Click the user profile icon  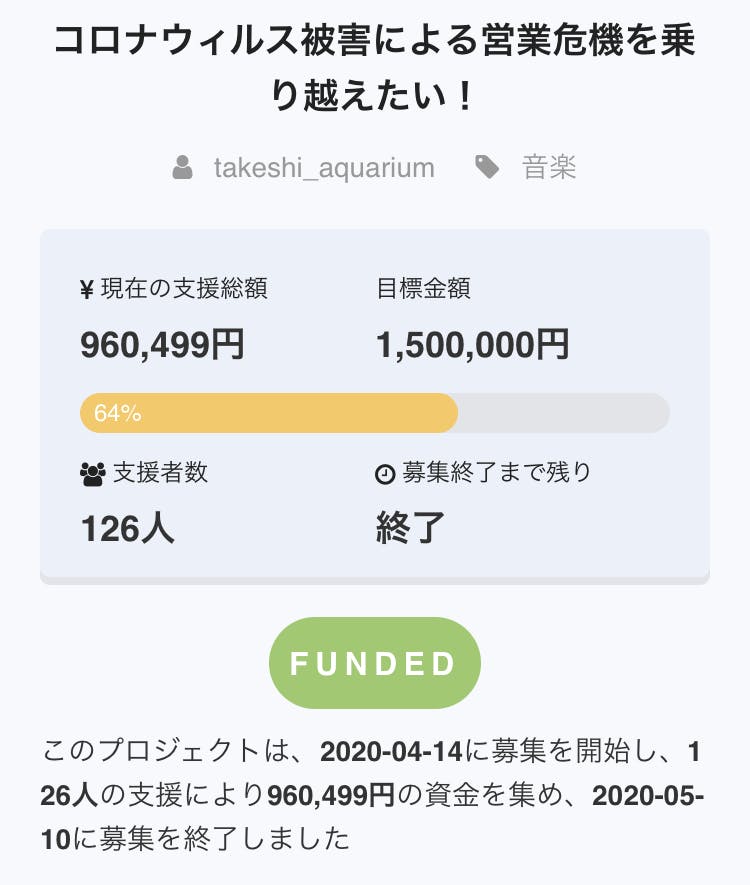coord(183,167)
